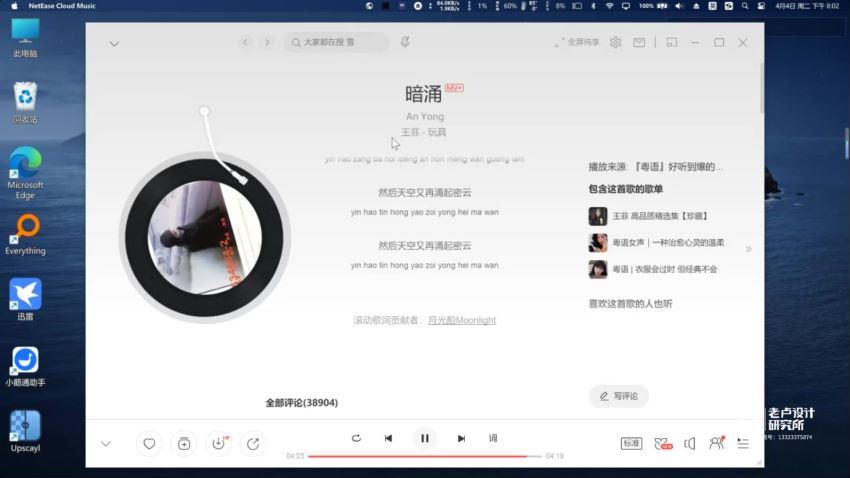
Task: Launch Upscayl desktop icon
Action: tap(25, 432)
